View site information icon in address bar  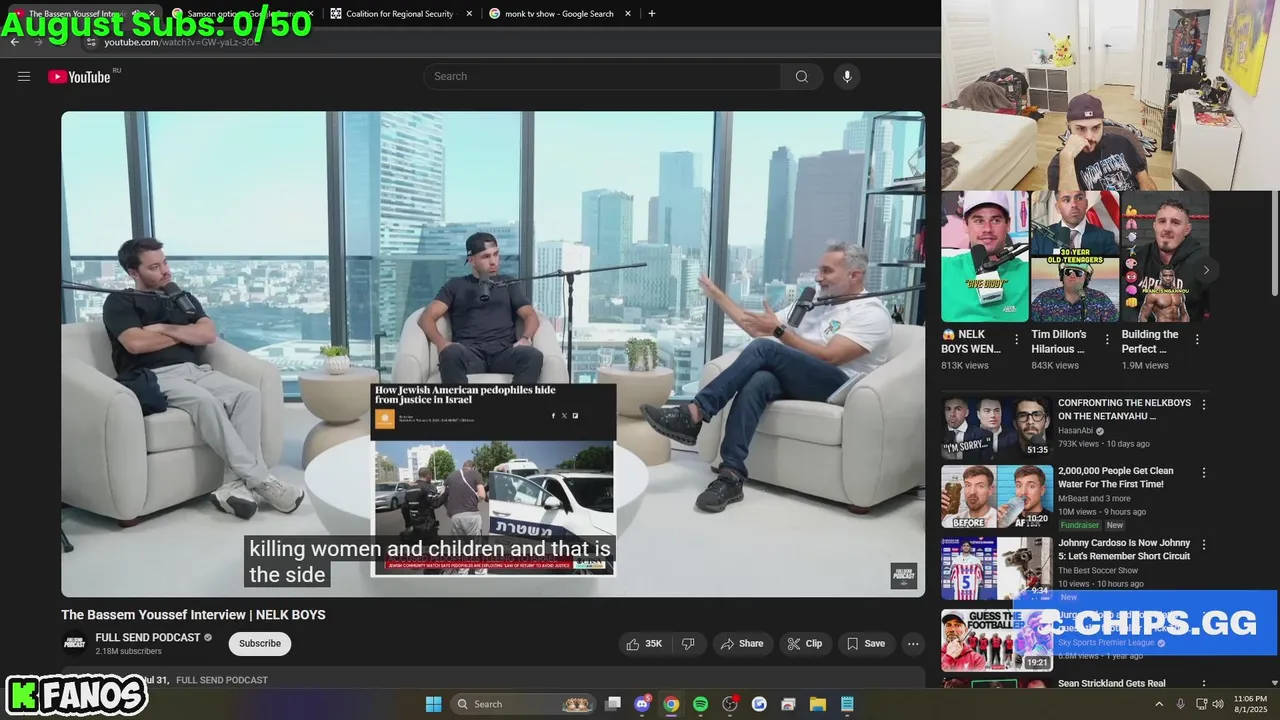[x=91, y=42]
